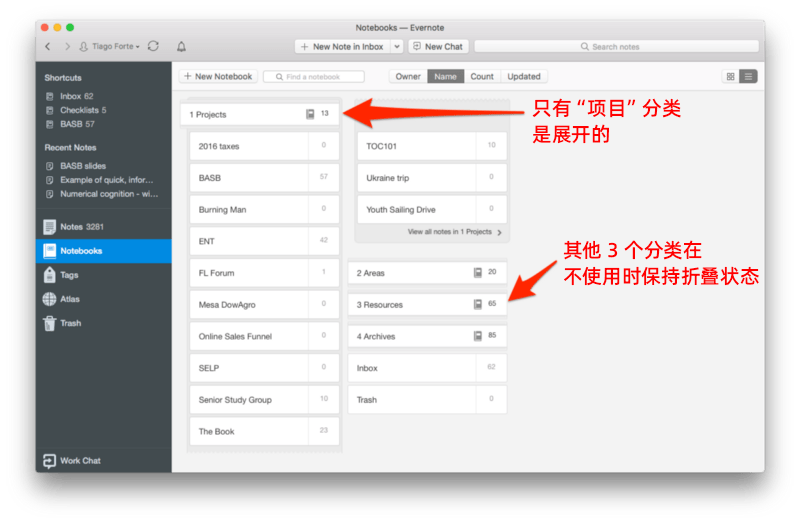Screen dimensions: 800x523
Task: Expand the 2 Areas stack
Action: pos(428,273)
